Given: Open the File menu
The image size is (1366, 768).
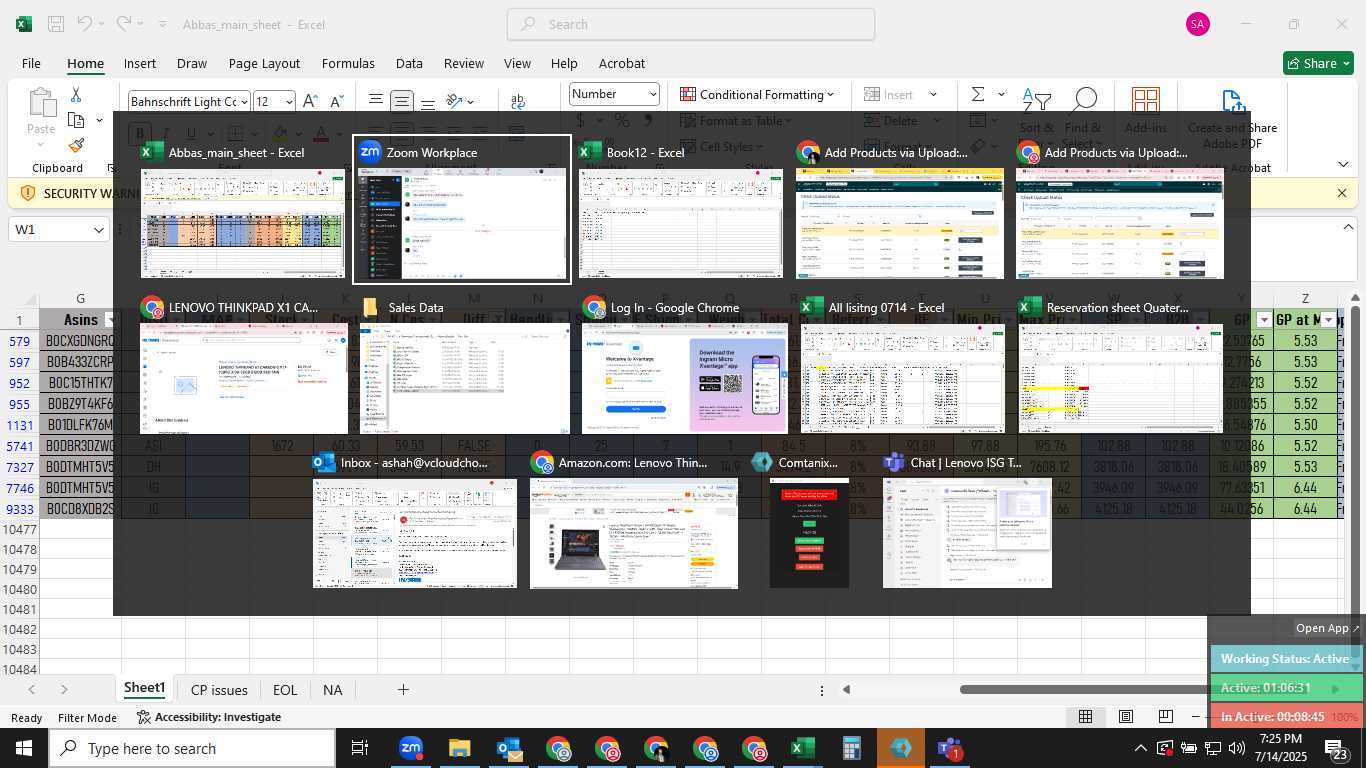Looking at the screenshot, I should pyautogui.click(x=31, y=63).
